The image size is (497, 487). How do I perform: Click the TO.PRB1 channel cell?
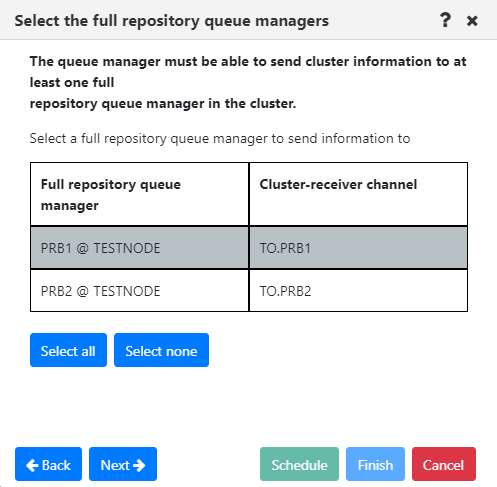coord(358,248)
